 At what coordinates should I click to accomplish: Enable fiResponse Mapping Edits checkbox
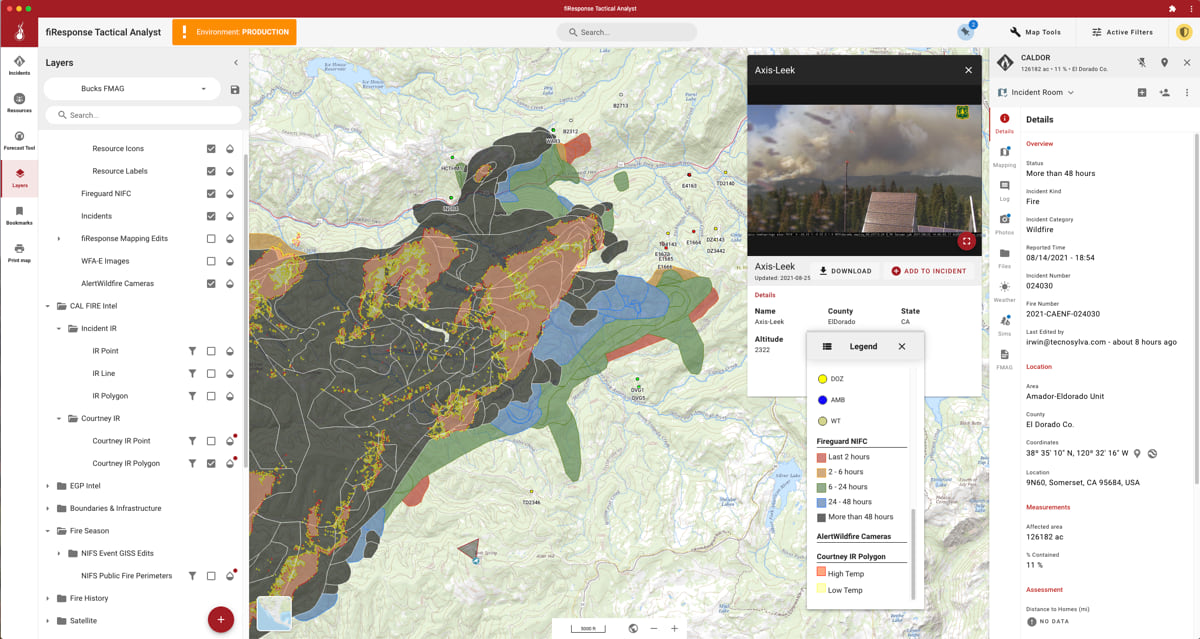tap(211, 238)
